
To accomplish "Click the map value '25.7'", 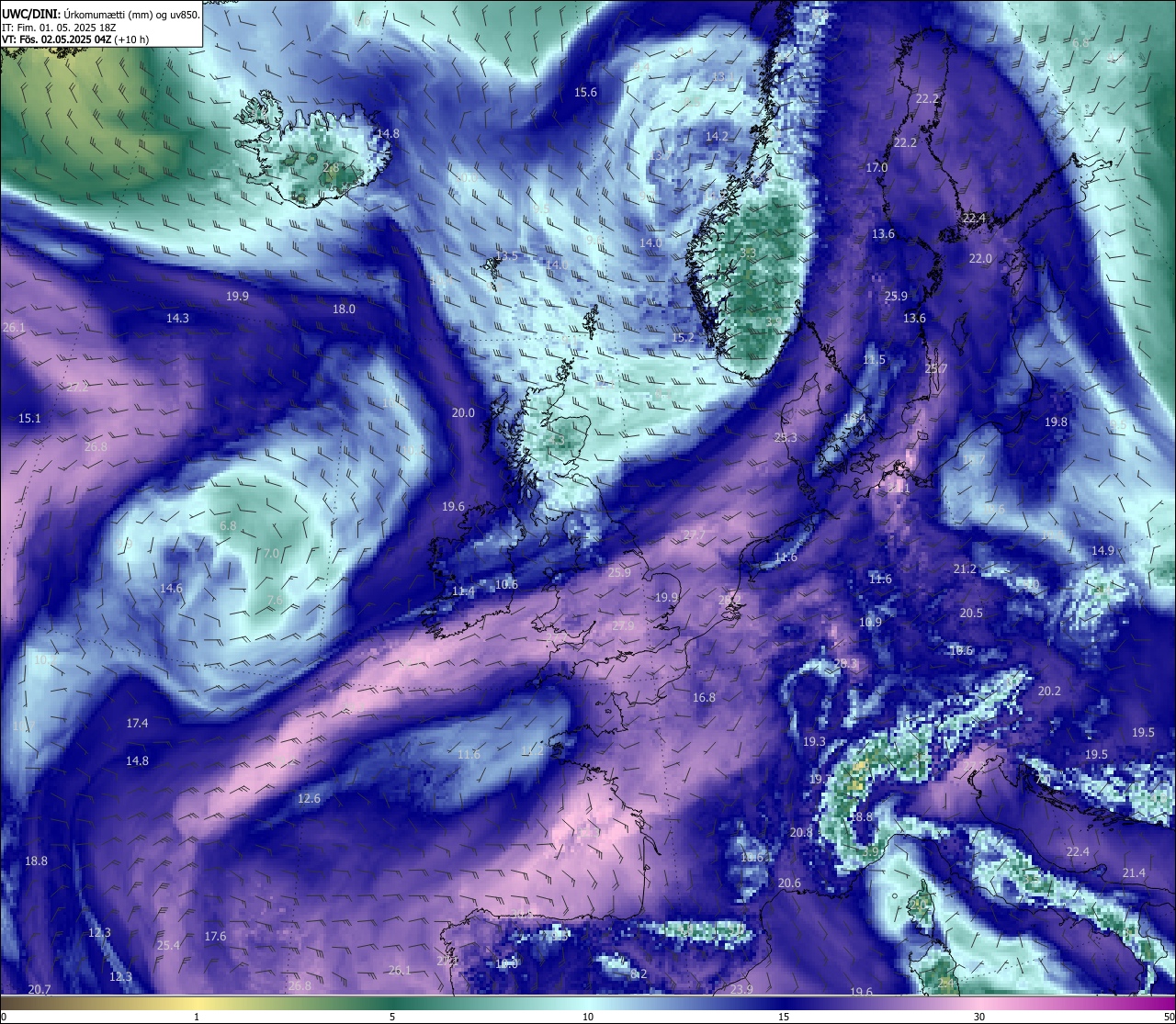I will [x=935, y=368].
